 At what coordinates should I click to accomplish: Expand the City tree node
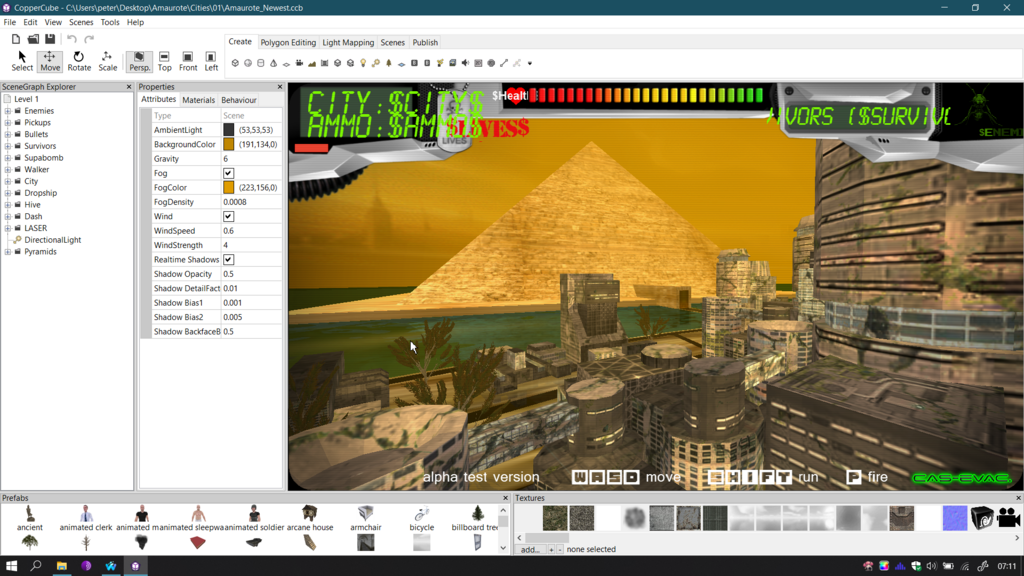coord(8,182)
